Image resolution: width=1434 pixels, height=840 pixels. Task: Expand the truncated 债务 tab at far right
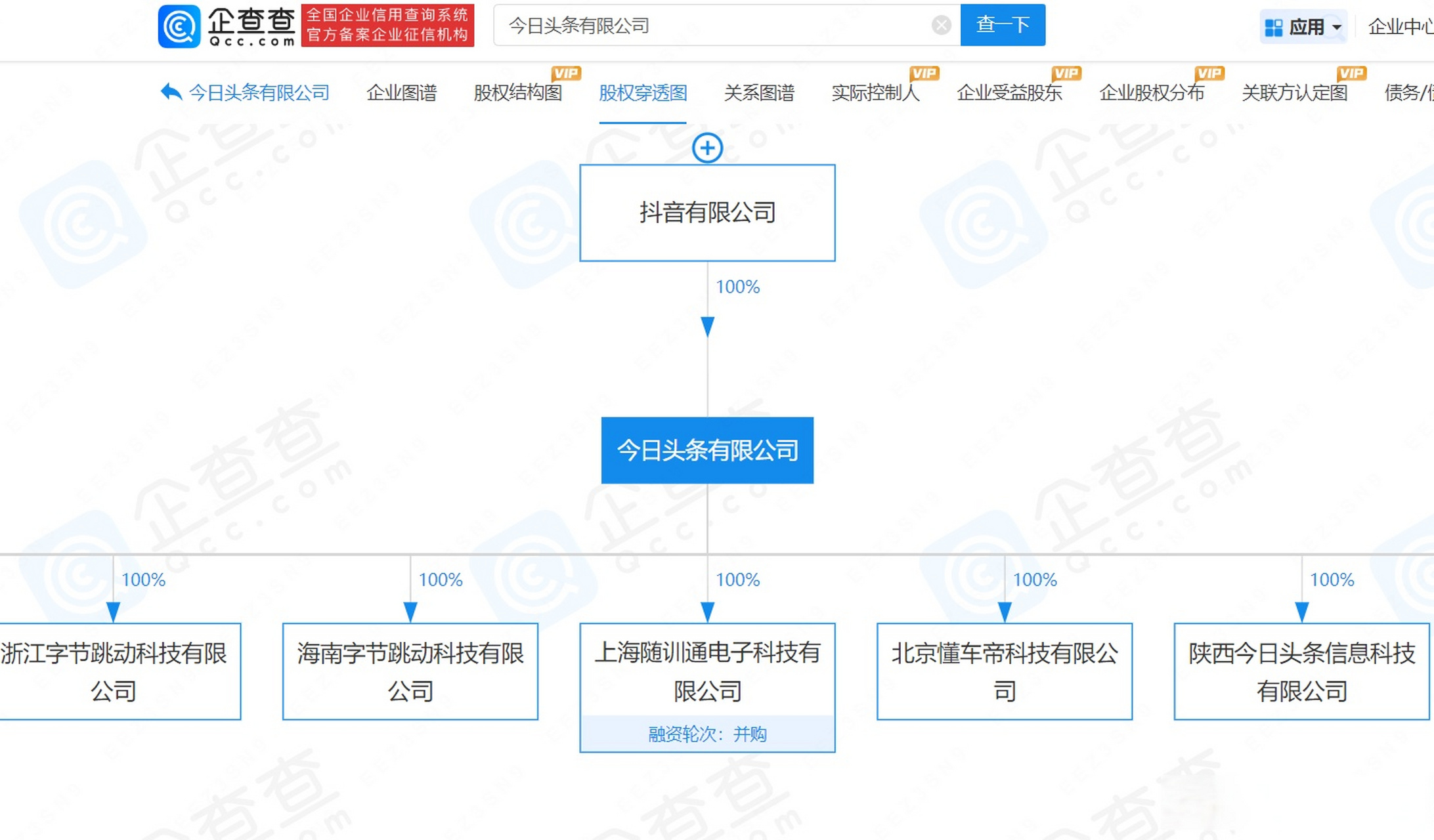[1410, 93]
